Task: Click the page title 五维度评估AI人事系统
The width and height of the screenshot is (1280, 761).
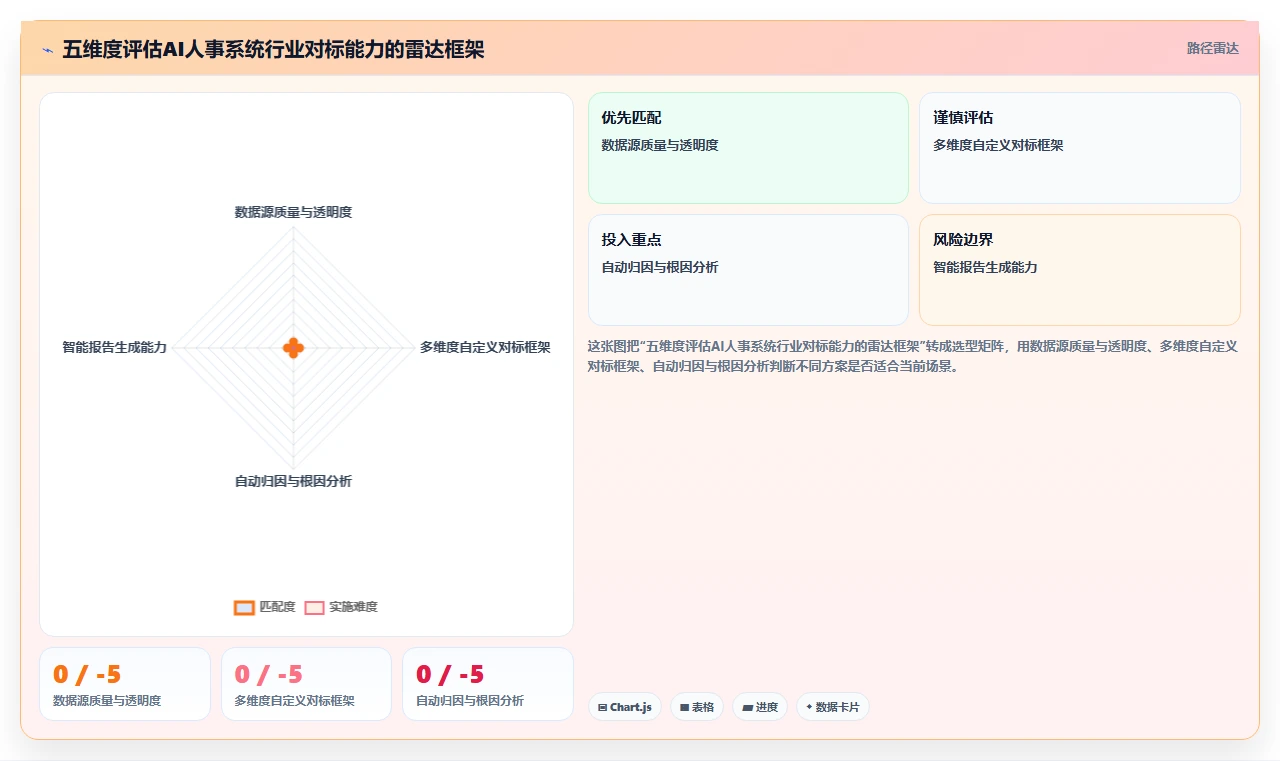Action: point(273,49)
